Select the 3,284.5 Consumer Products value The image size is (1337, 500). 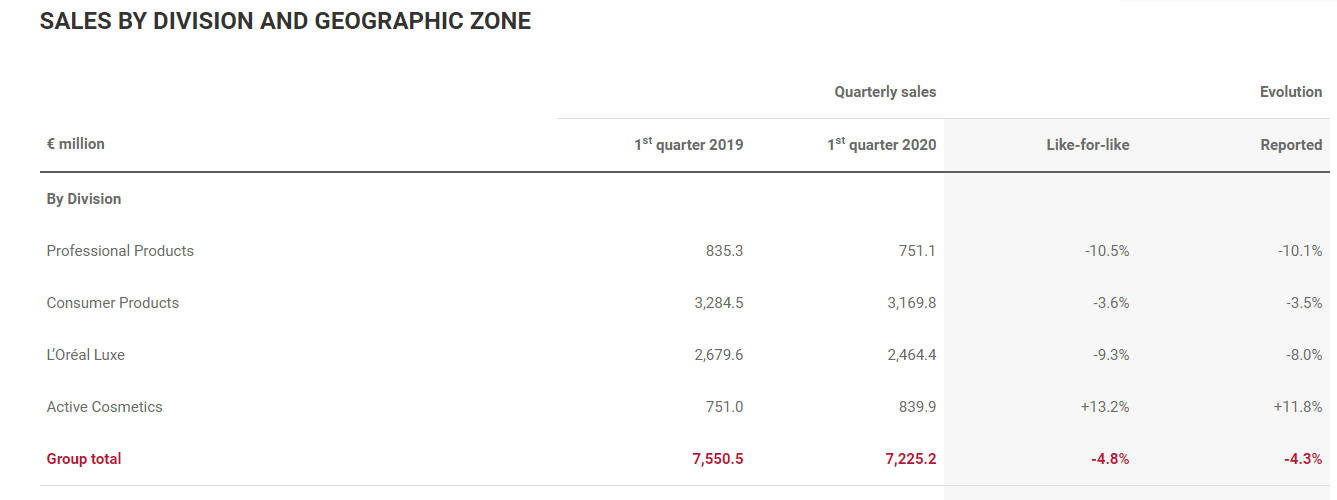coord(718,303)
